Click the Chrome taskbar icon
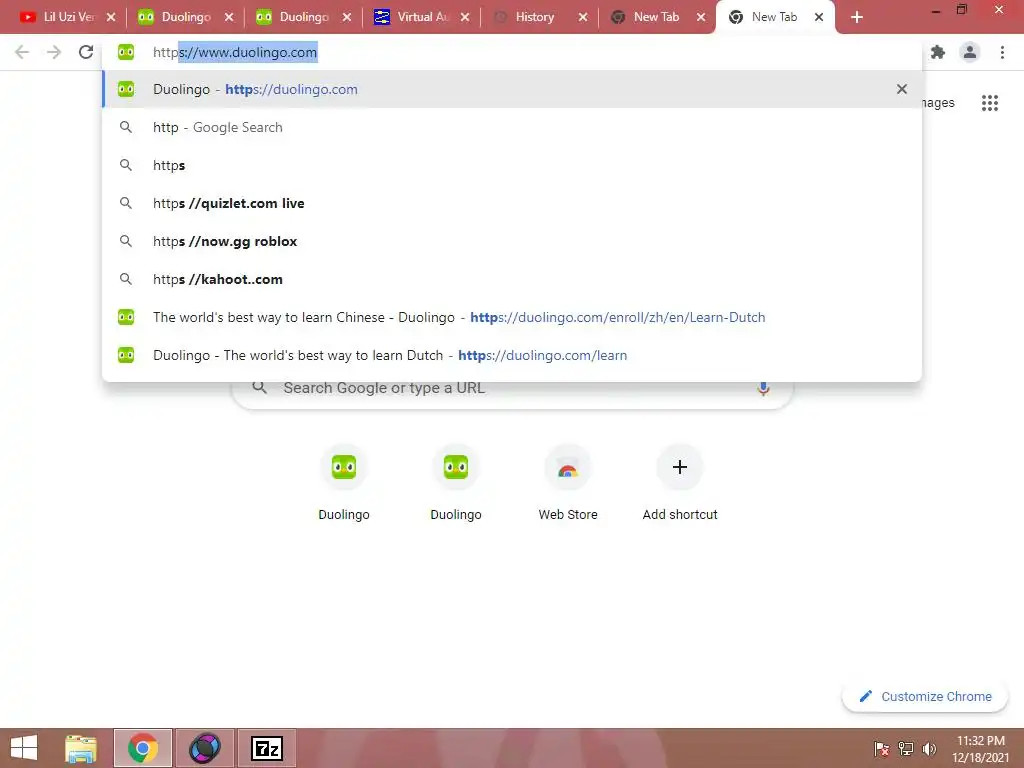This screenshot has height=768, width=1024. (x=143, y=748)
